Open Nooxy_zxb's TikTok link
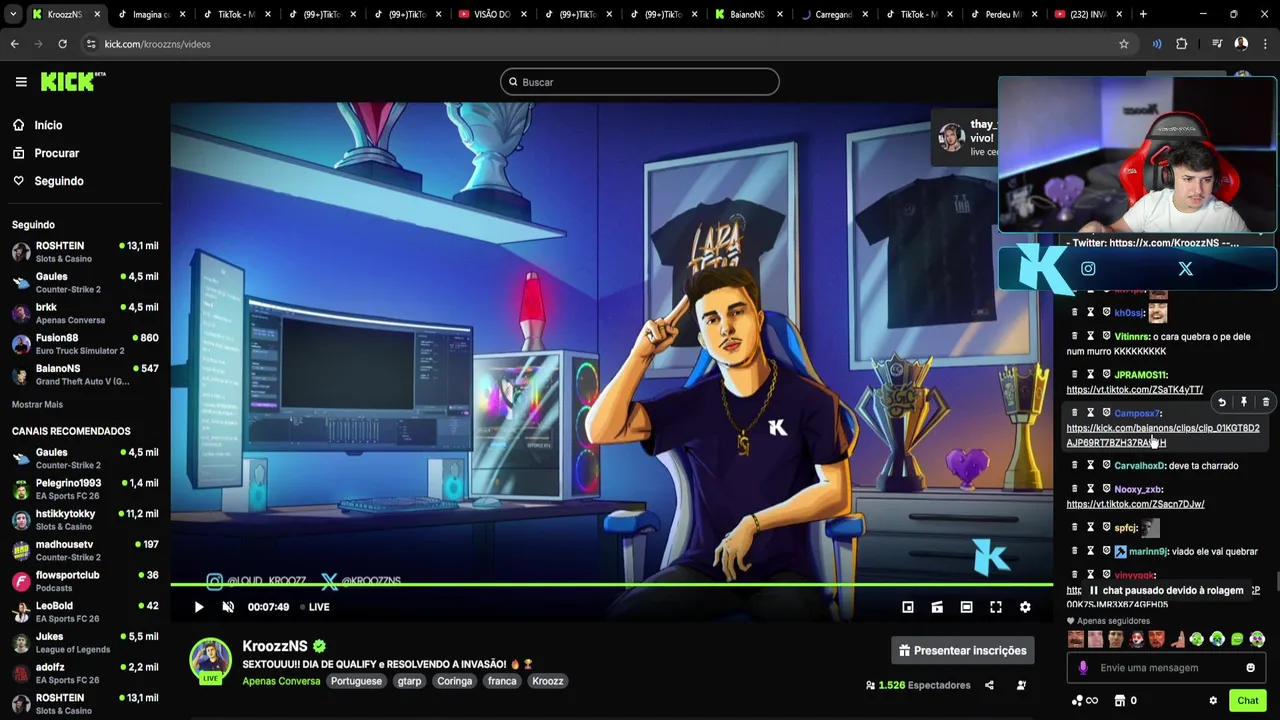Screen dimensions: 1280x720 (x=1135, y=504)
